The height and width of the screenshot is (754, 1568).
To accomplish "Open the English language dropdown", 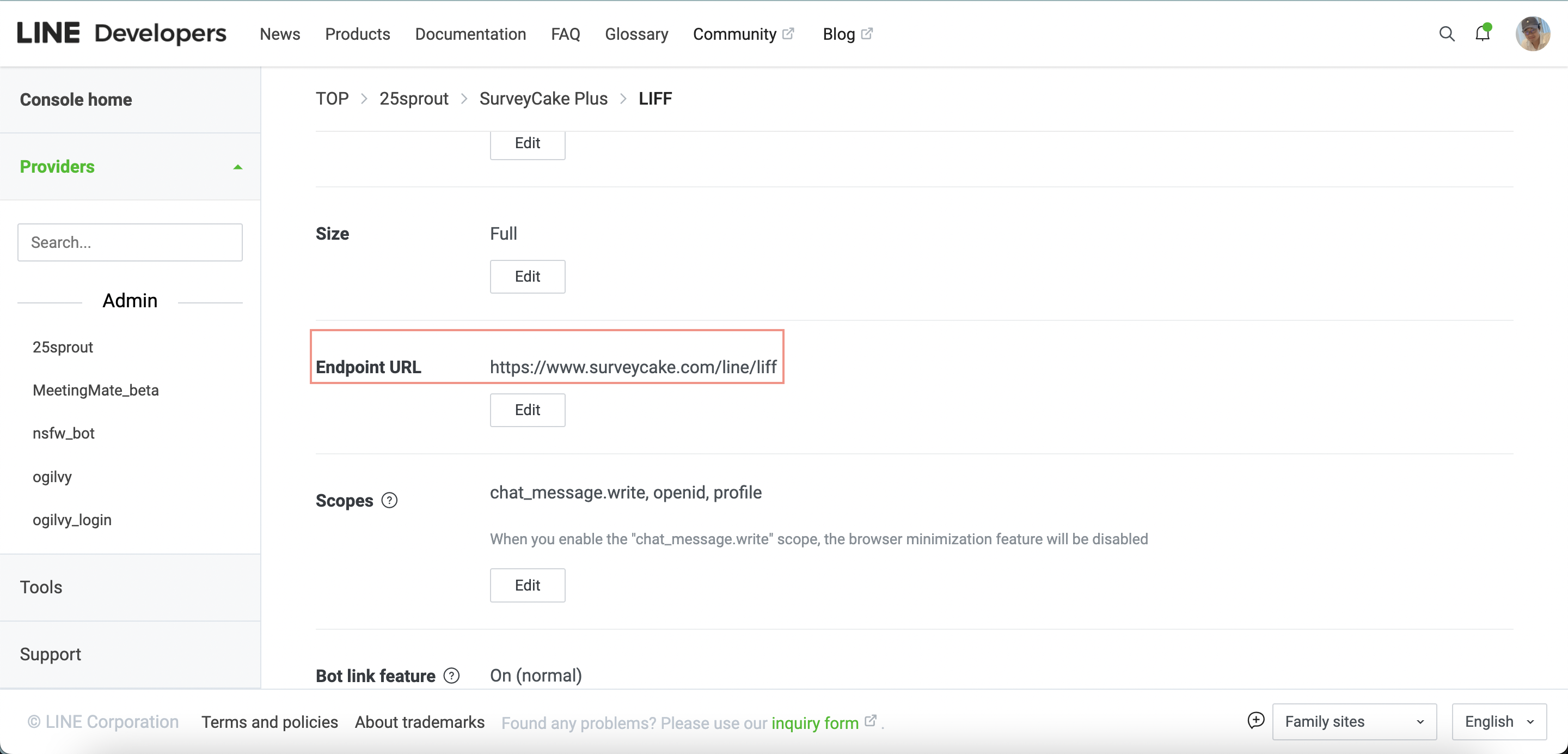I will [x=1499, y=722].
